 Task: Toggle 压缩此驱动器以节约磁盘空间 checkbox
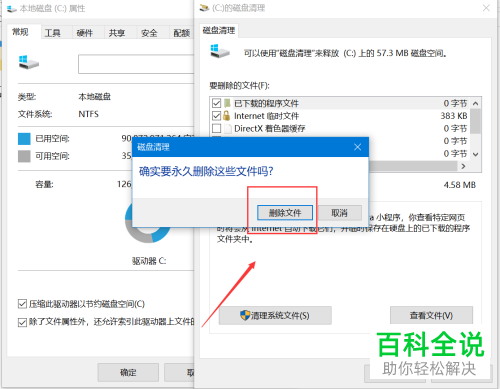(22, 304)
